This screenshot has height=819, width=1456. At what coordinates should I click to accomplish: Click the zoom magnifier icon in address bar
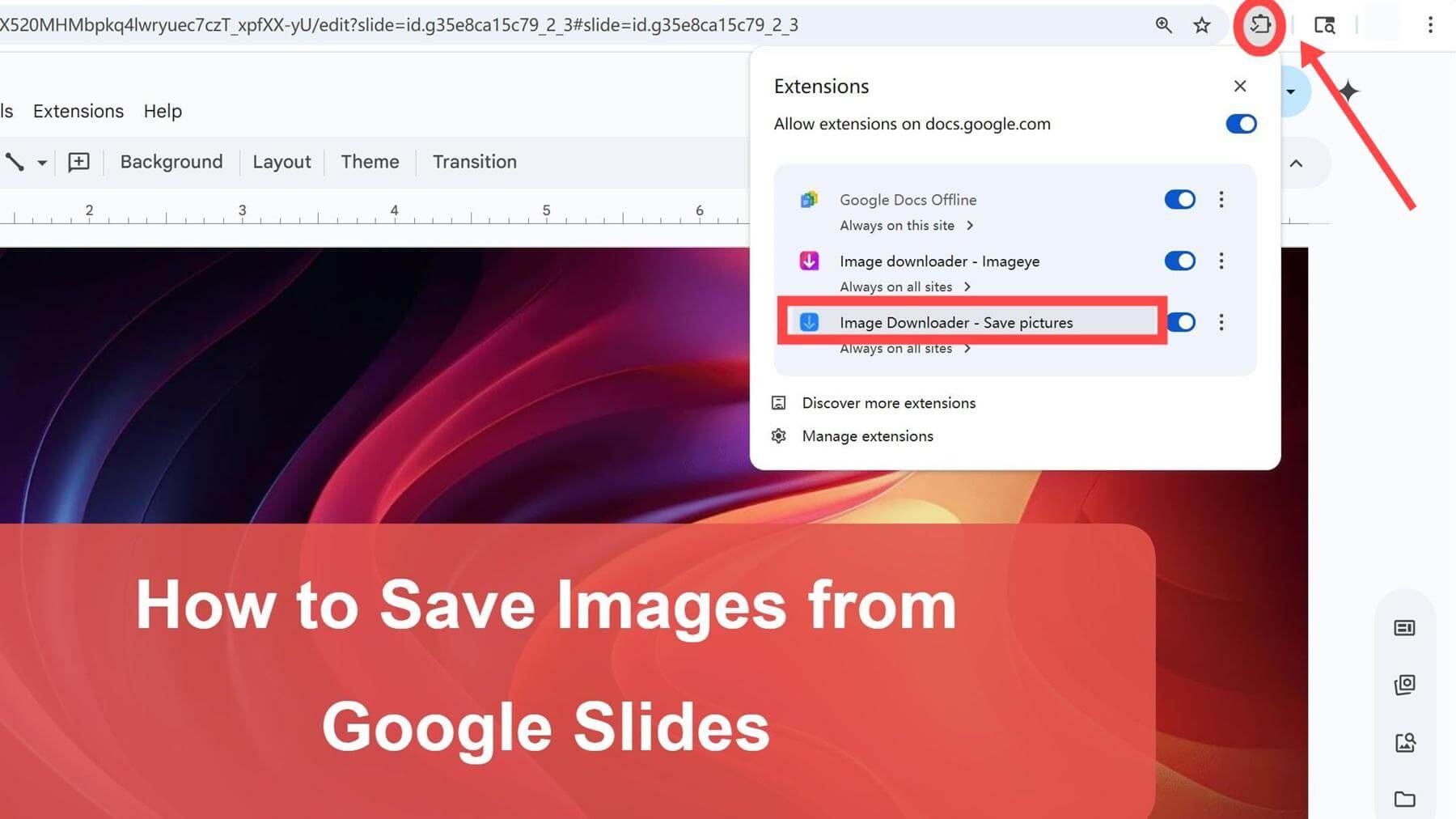pos(1163,25)
